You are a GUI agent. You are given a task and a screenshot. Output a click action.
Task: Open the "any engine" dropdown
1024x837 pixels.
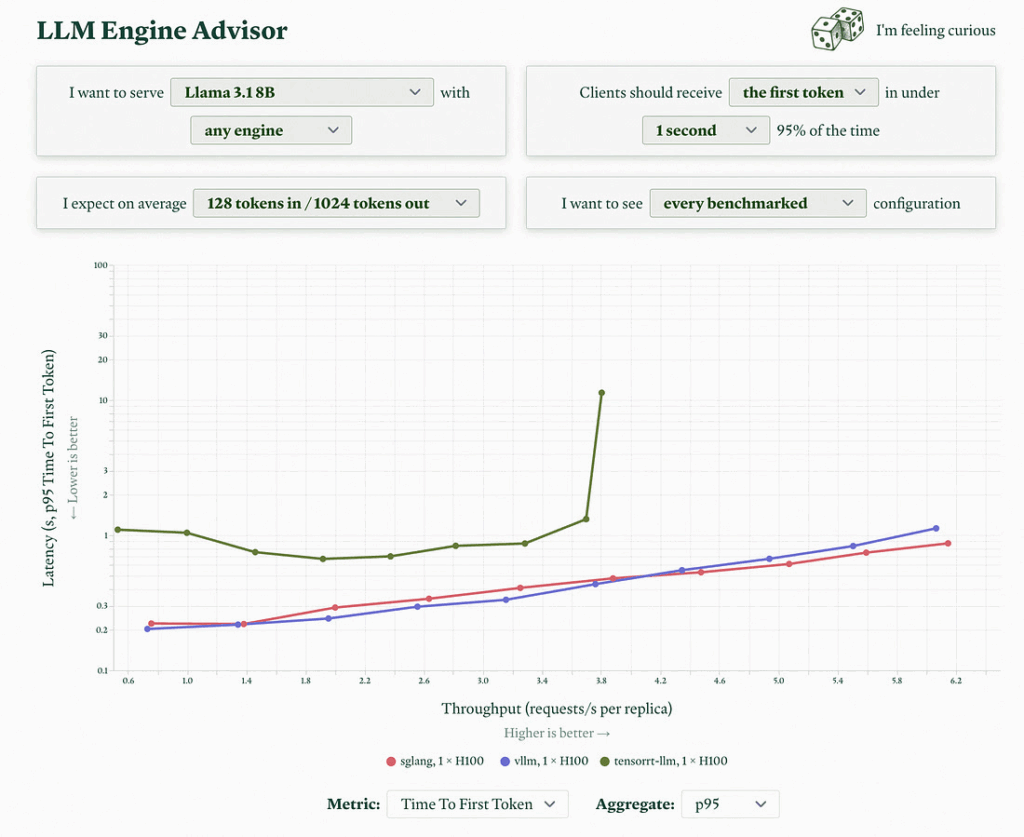[271, 130]
